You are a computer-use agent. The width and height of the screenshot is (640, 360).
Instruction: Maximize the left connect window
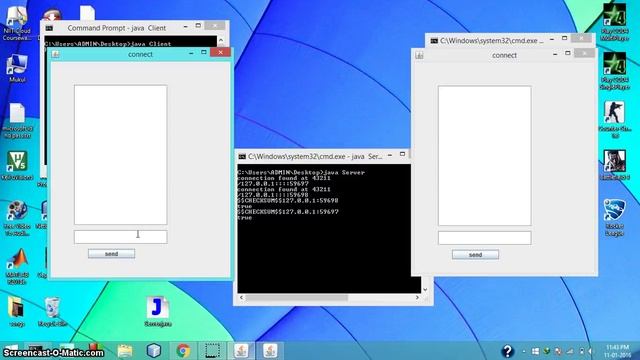pos(204,53)
